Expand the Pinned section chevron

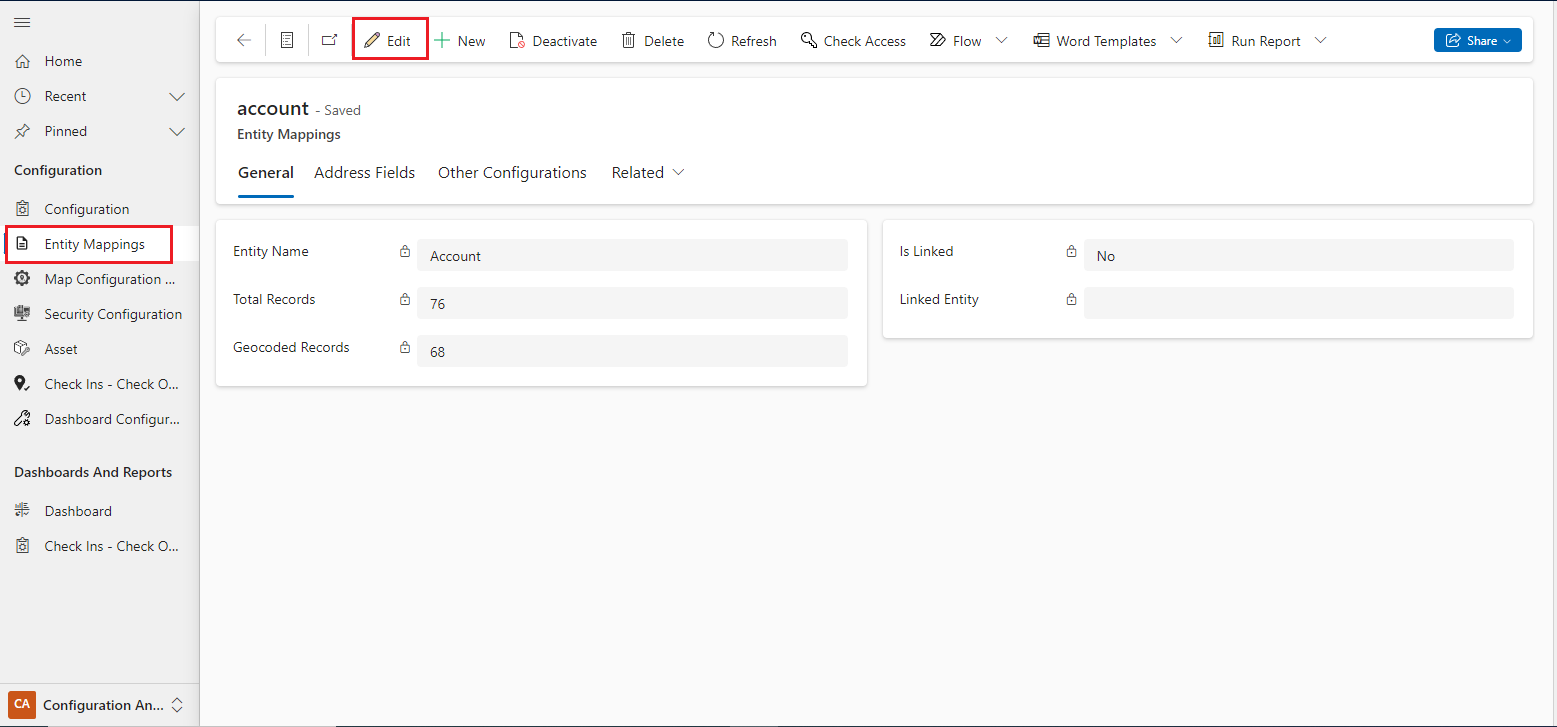tap(177, 131)
